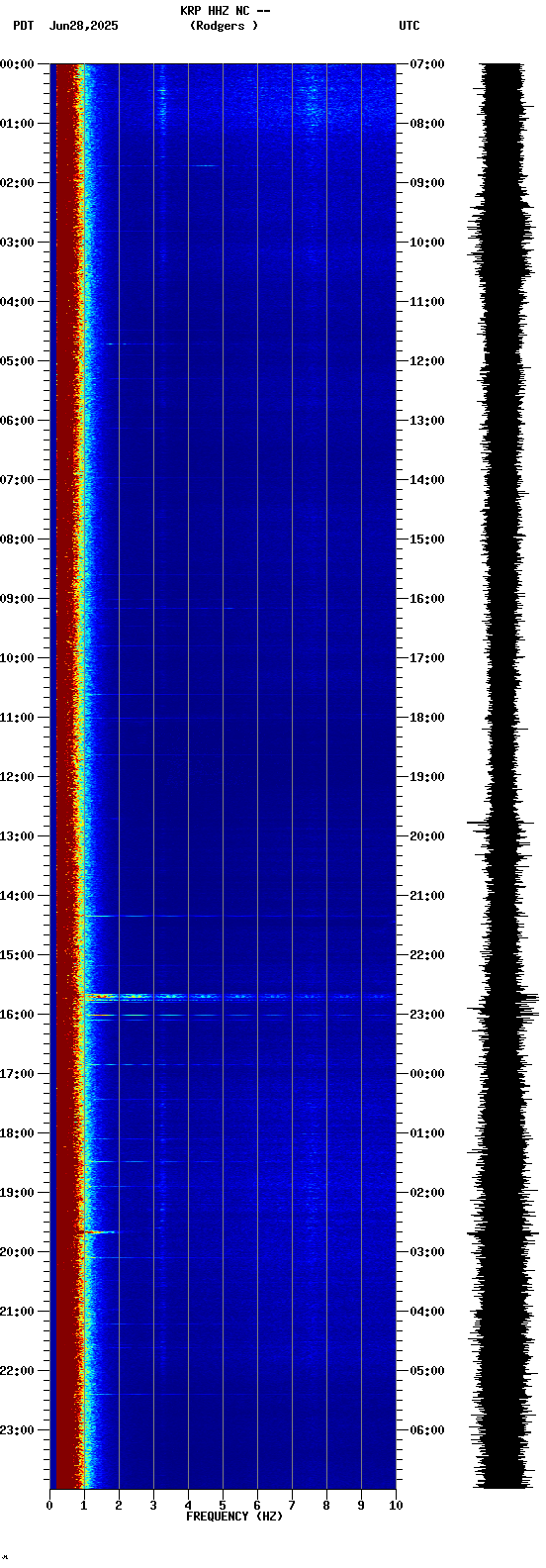Click the 'Jun28,2025' date label
Image resolution: width=546 pixels, height=1568 pixels.
click(x=83, y=26)
